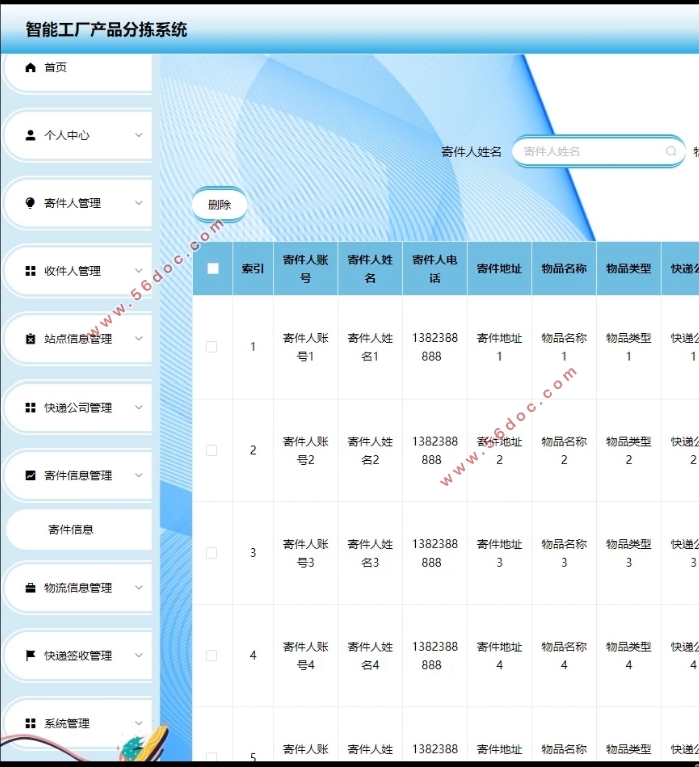Image resolution: width=699 pixels, height=767 pixels.
Task: Focus the 寄件人姓名 search input
Action: (x=590, y=151)
